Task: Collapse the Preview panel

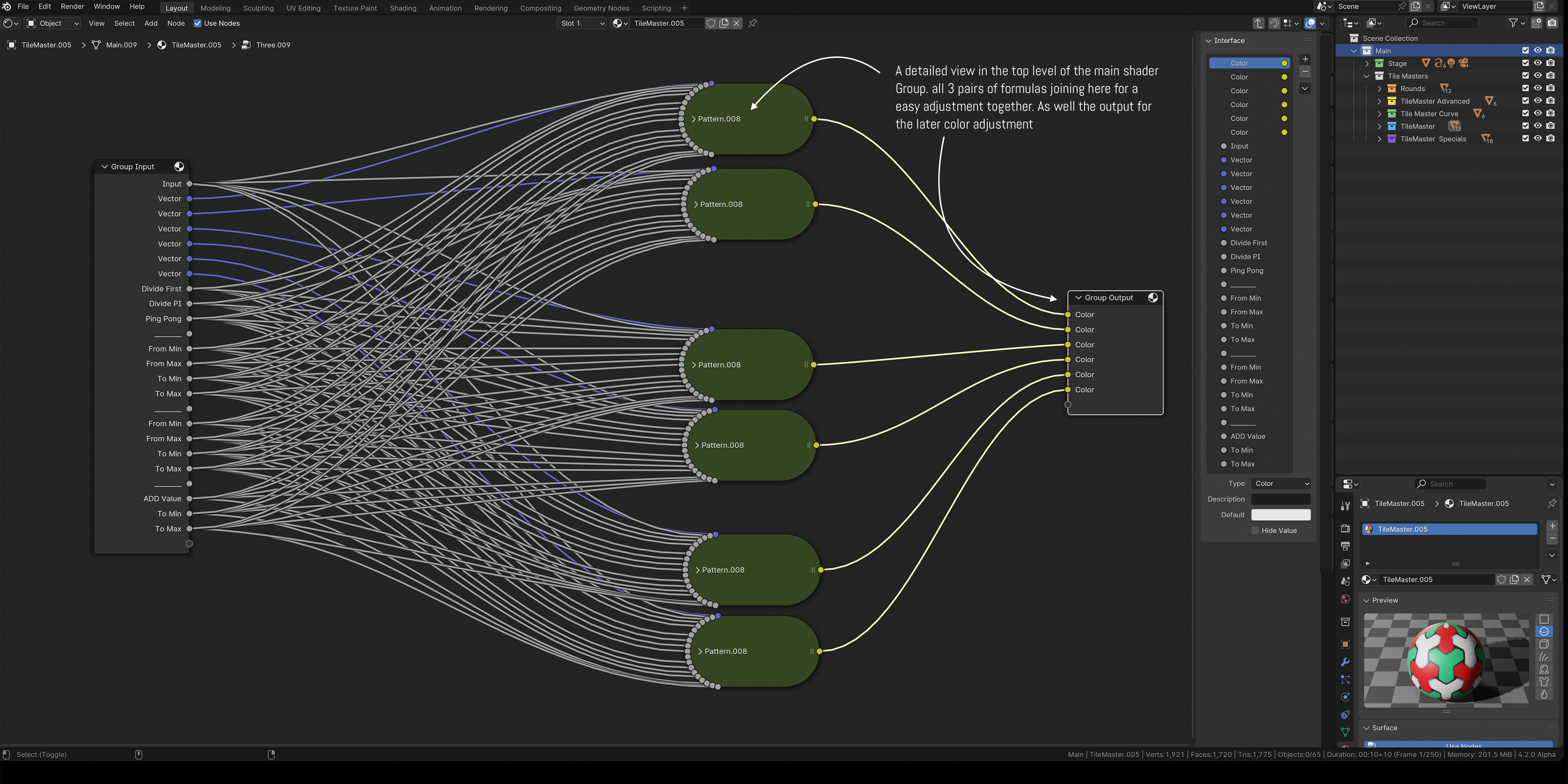Action: pyautogui.click(x=1367, y=600)
